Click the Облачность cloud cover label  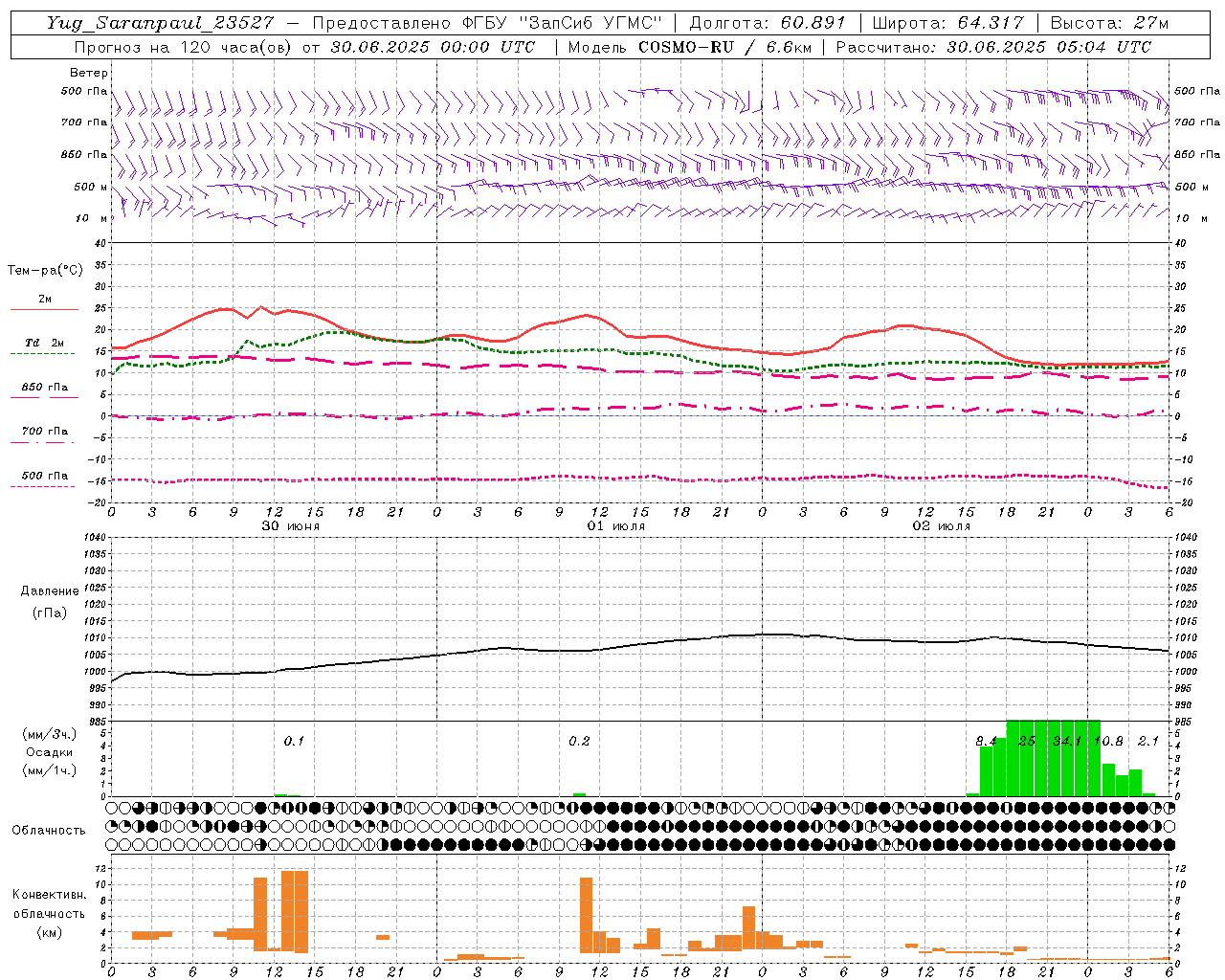pos(49,830)
